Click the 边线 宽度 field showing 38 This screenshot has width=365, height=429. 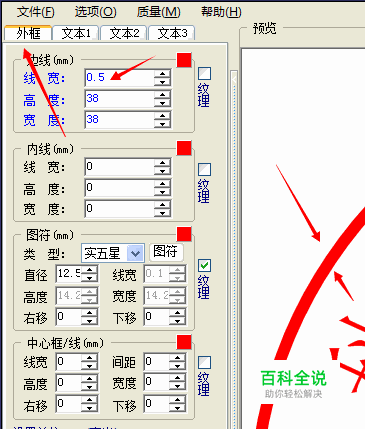point(120,120)
